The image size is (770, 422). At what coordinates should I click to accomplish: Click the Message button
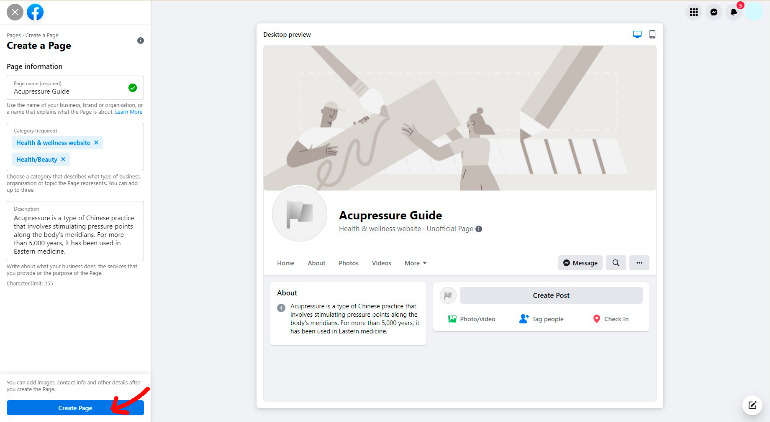[x=580, y=263]
